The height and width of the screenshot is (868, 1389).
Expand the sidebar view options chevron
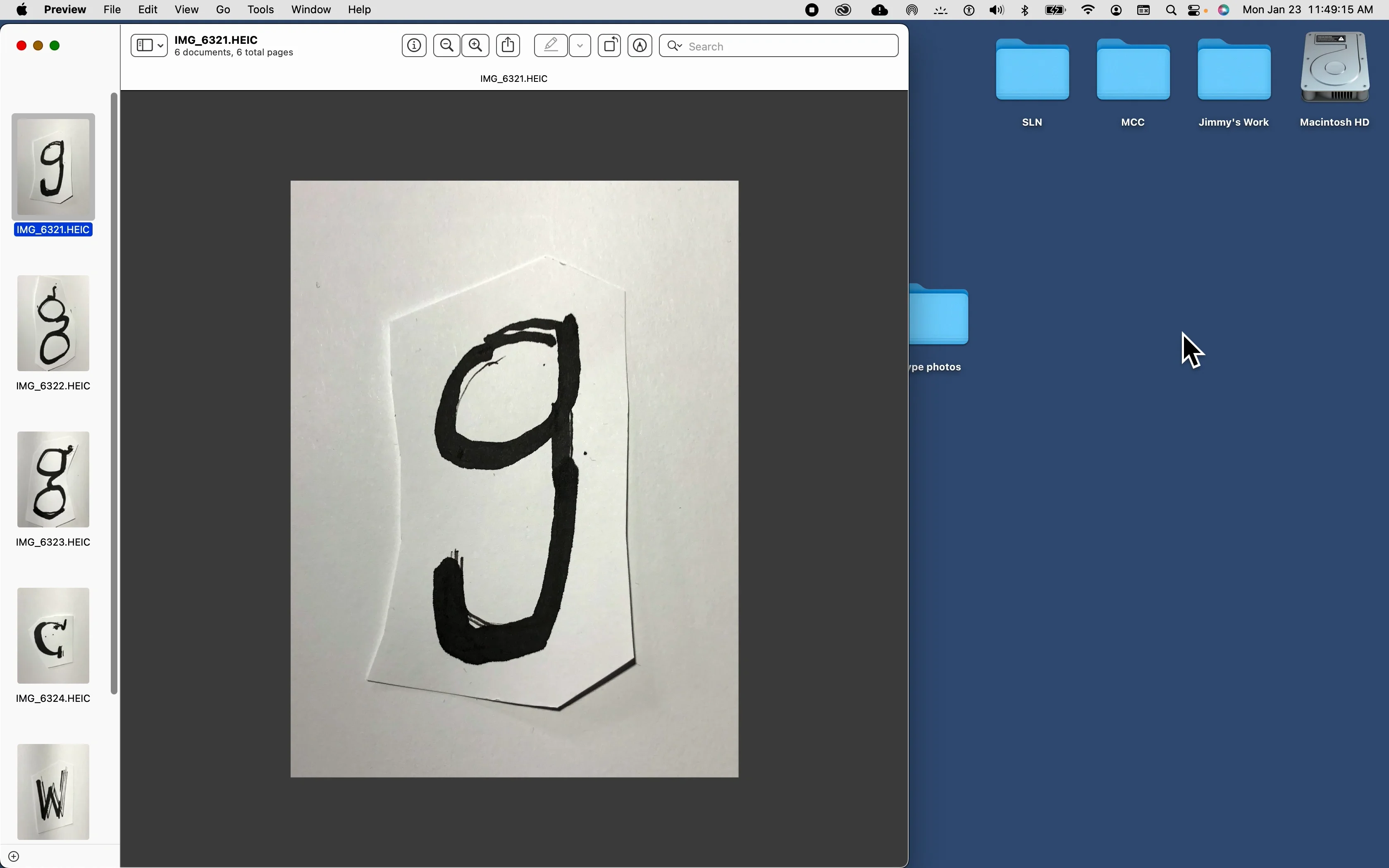(x=160, y=45)
